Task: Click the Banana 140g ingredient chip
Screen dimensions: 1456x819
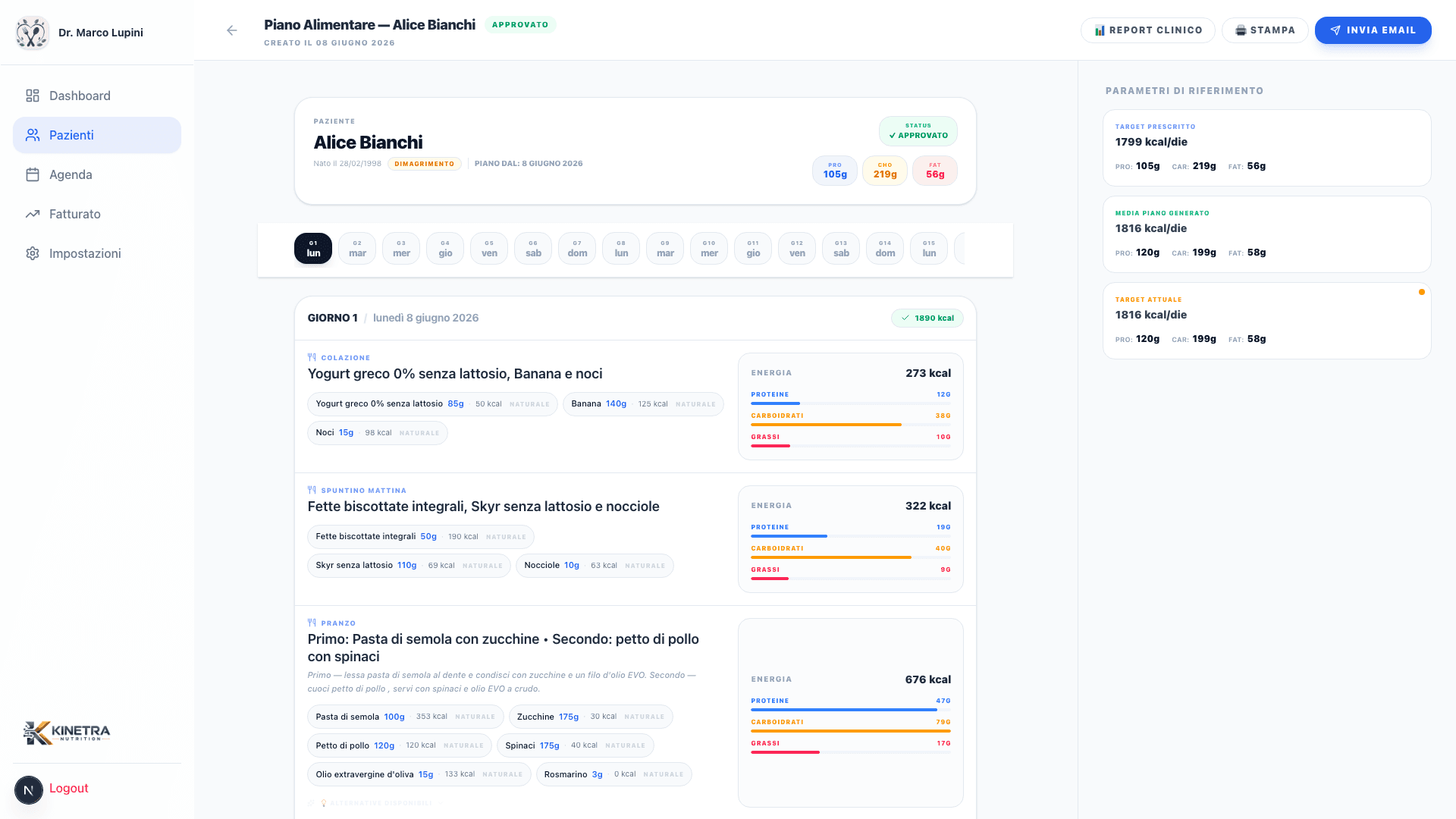Action: (643, 404)
